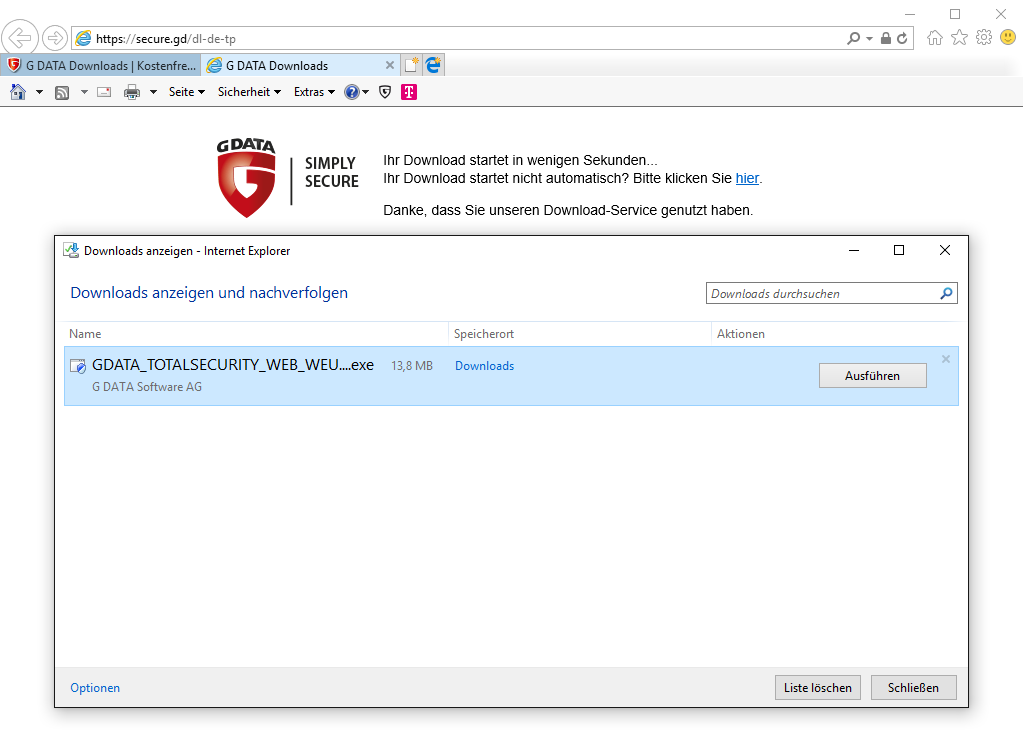
Task: Click the security padlock icon
Action: click(885, 38)
